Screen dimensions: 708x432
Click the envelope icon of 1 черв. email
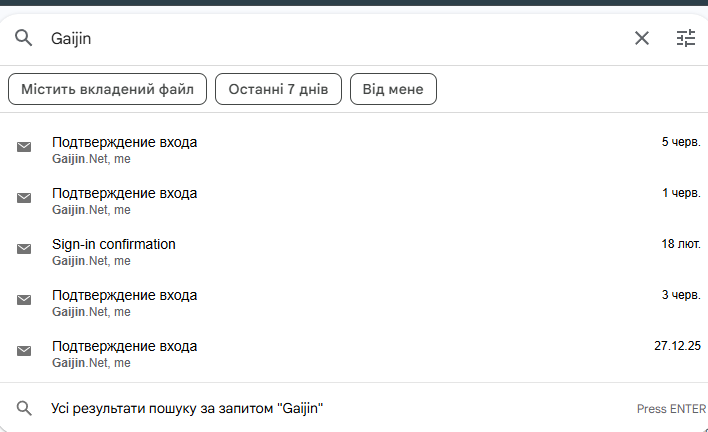(24, 198)
